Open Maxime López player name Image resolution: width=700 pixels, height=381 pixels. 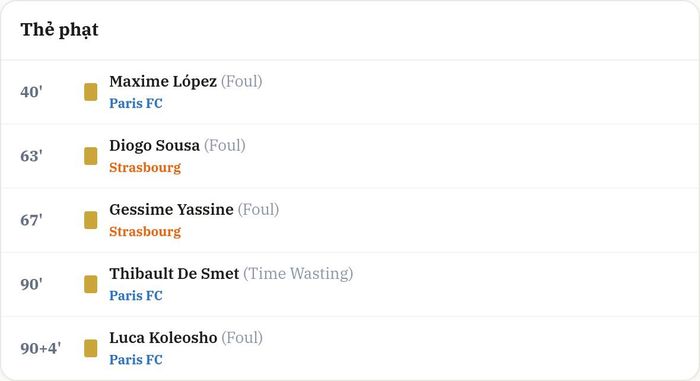pyautogui.click(x=163, y=82)
